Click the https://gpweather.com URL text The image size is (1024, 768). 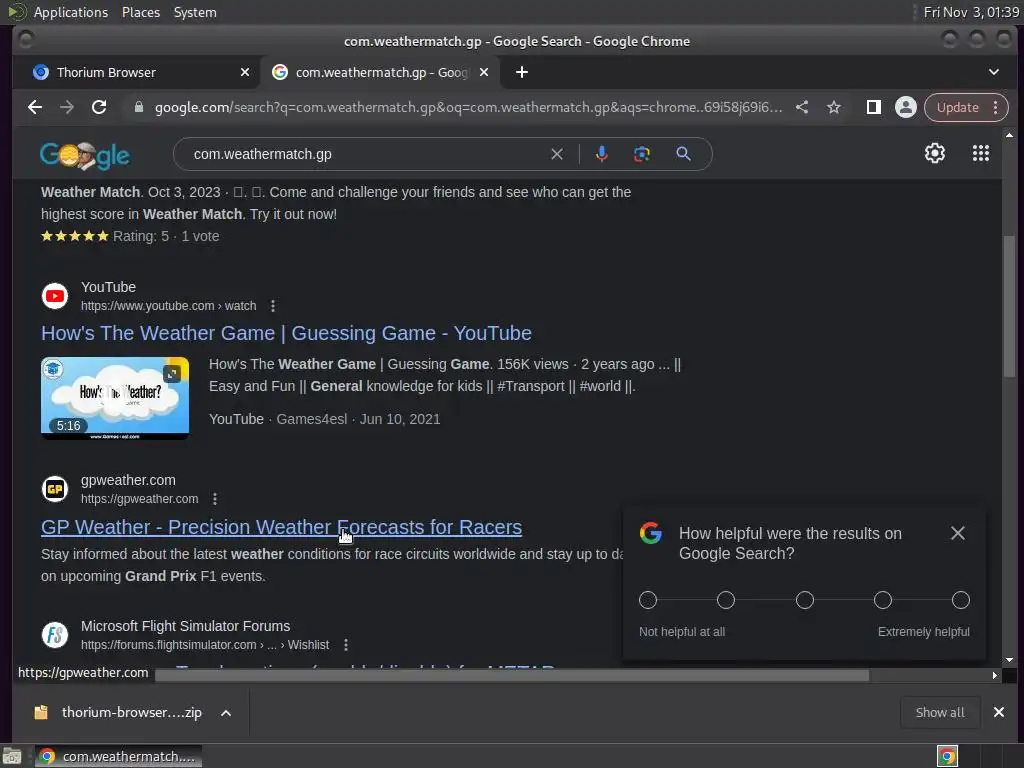point(139,499)
